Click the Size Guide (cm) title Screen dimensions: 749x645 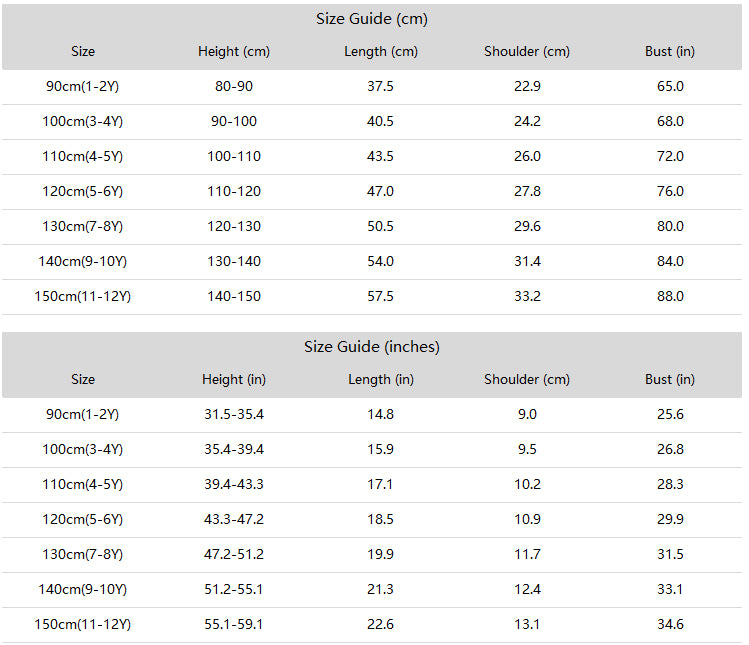click(372, 19)
